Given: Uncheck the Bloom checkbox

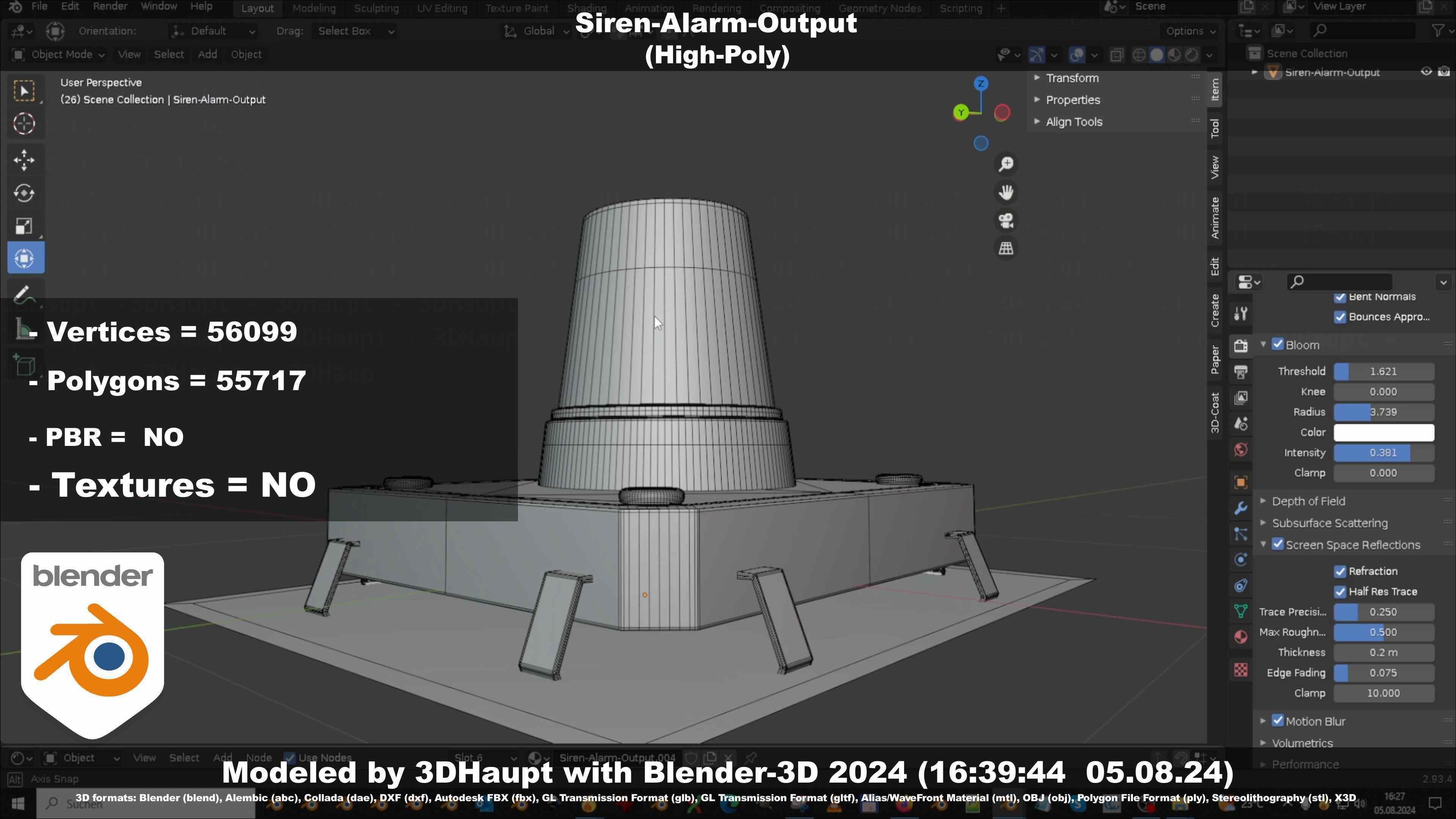Looking at the screenshot, I should click(x=1277, y=344).
